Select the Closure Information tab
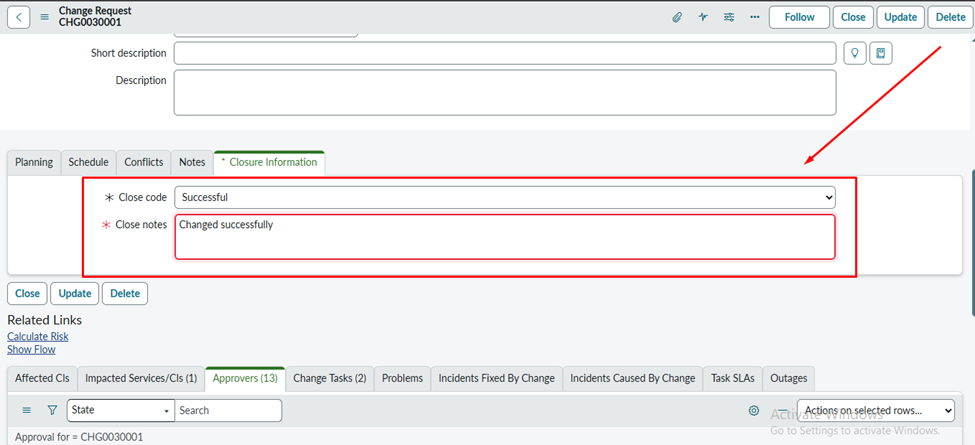Screen dimensions: 975x445 [x=269, y=162]
